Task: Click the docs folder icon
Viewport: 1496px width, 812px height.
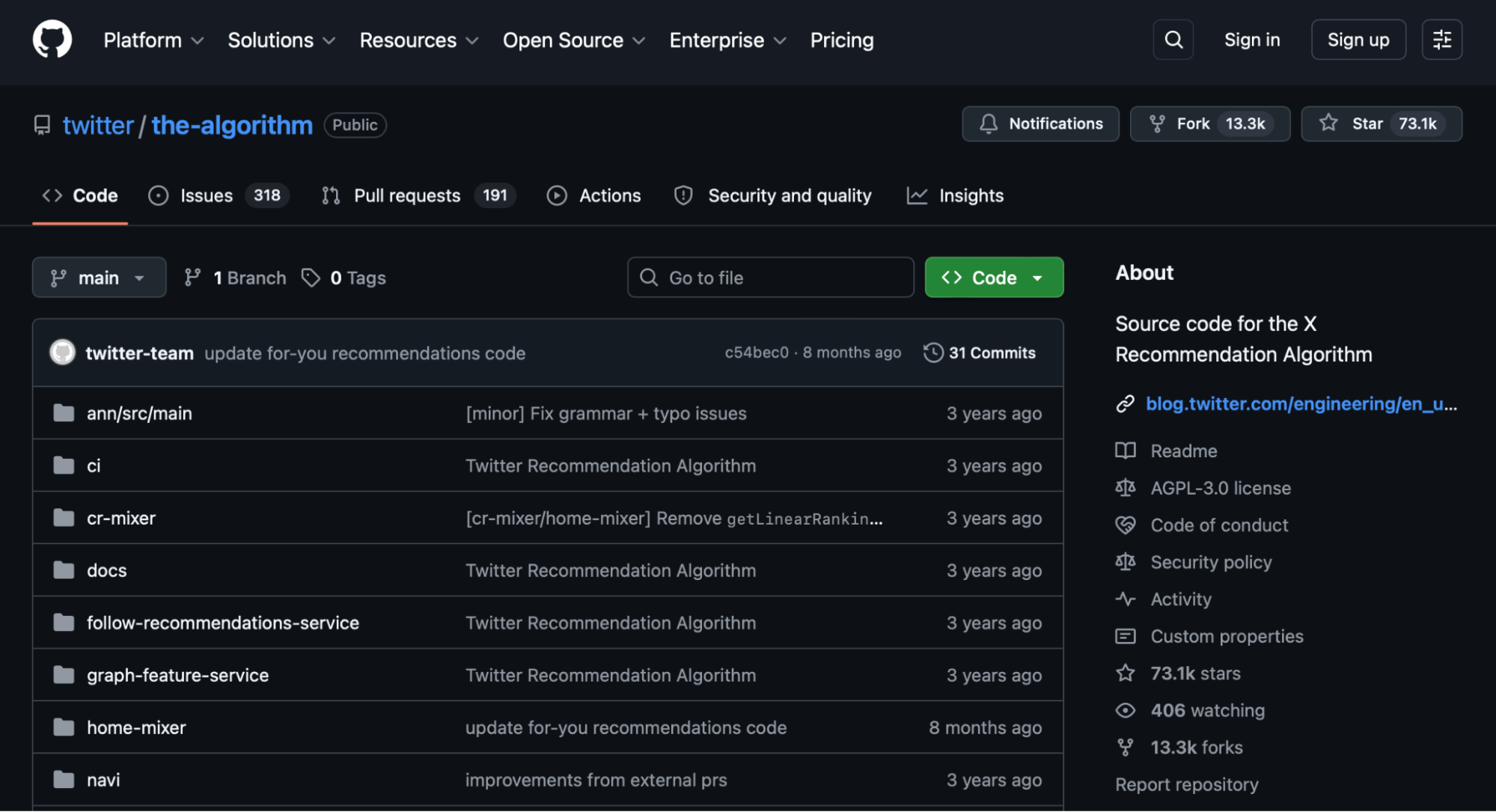Action: (64, 570)
